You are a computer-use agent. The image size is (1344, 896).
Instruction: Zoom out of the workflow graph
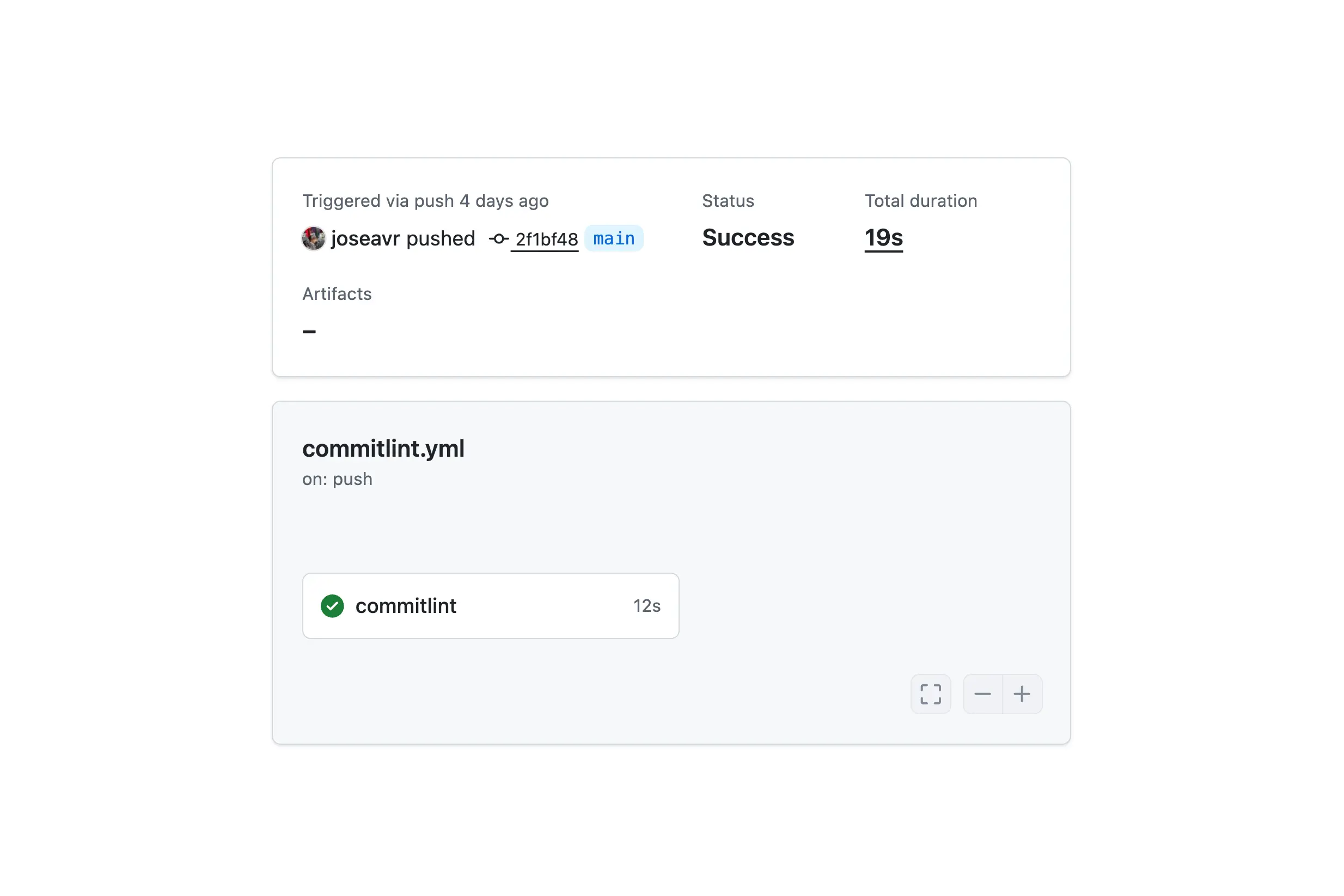tap(982, 694)
